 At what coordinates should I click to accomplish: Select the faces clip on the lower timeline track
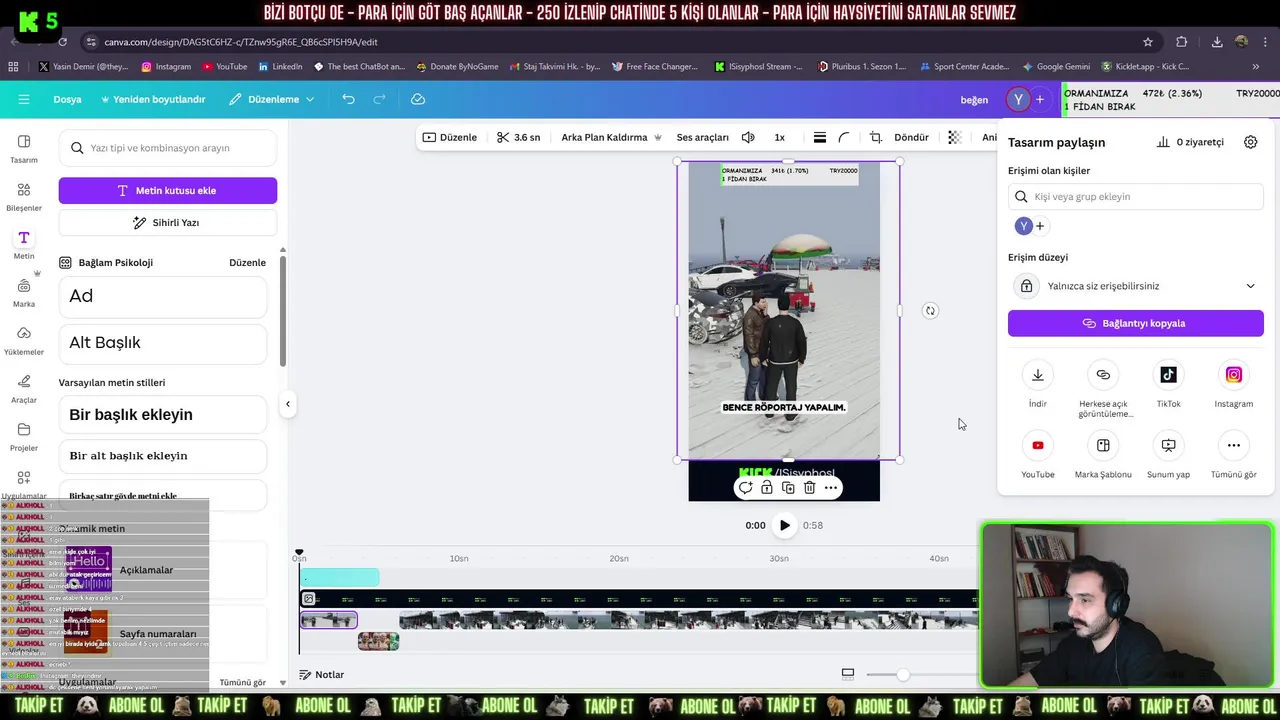click(378, 642)
